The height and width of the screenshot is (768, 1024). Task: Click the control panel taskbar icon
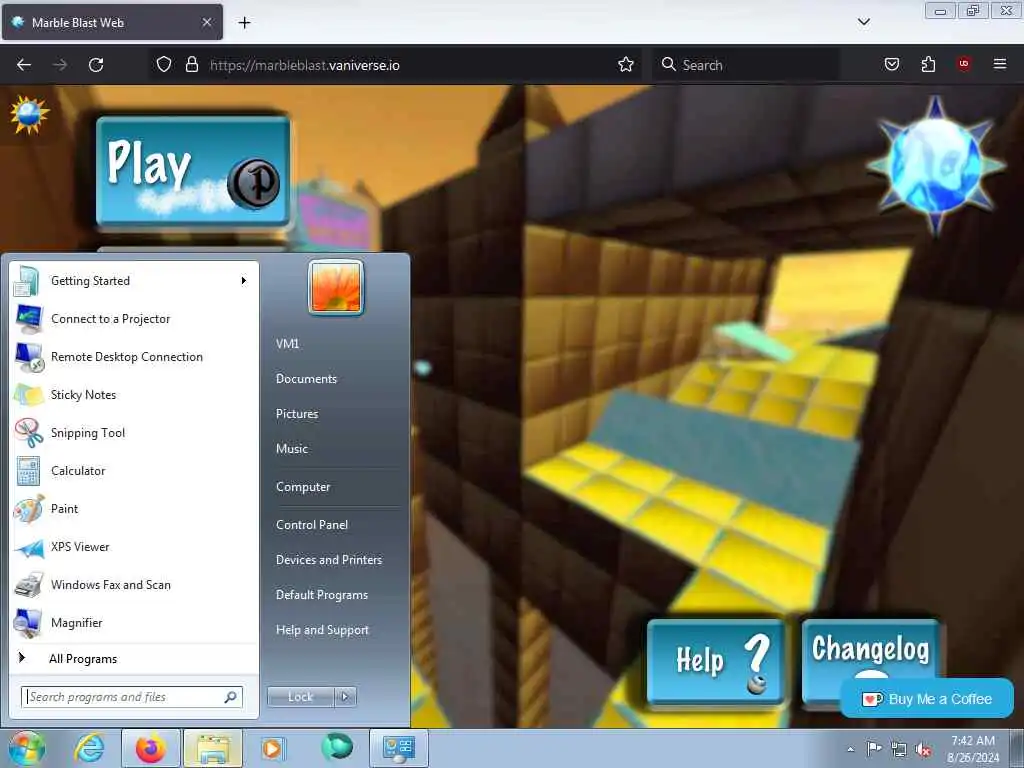point(399,748)
